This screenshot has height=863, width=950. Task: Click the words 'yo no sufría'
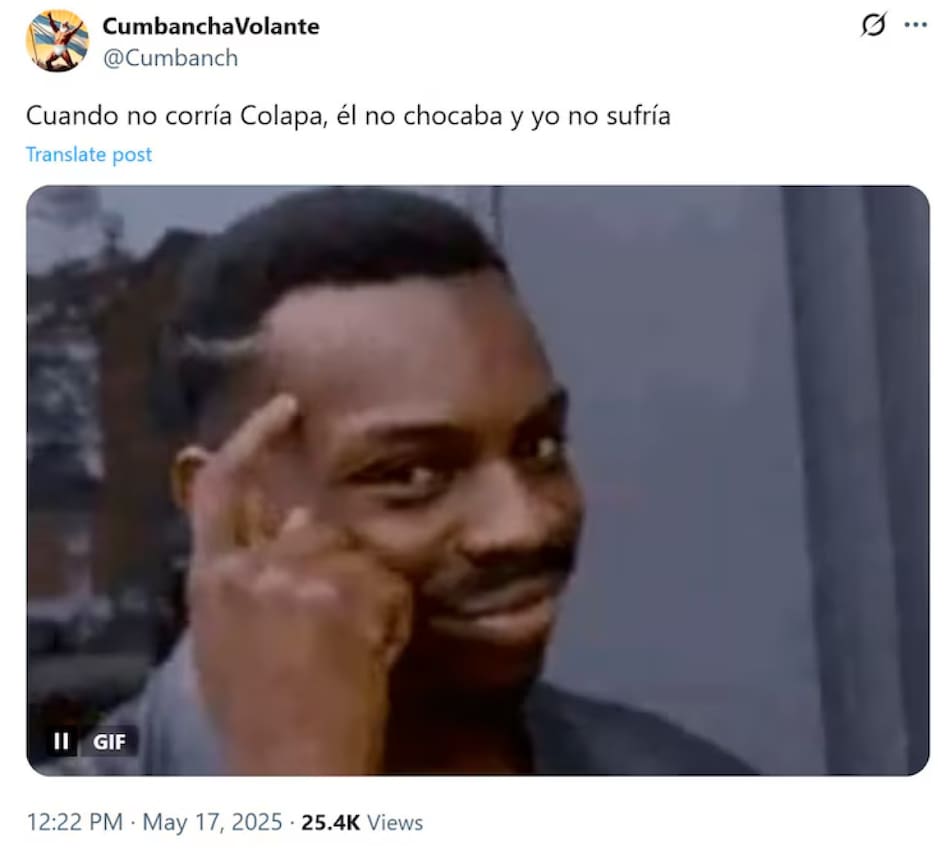pyautogui.click(x=601, y=116)
